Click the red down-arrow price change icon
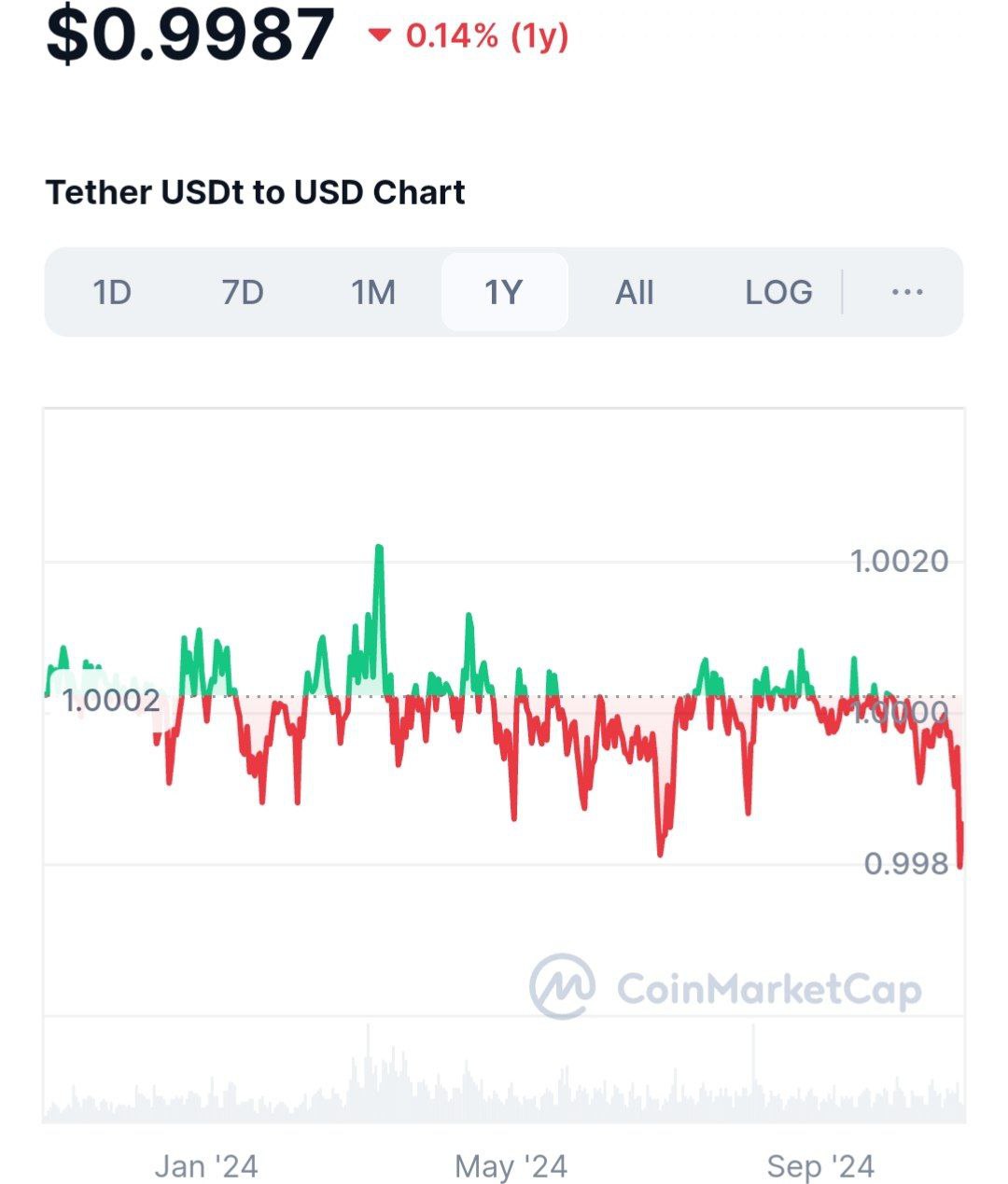 [378, 35]
